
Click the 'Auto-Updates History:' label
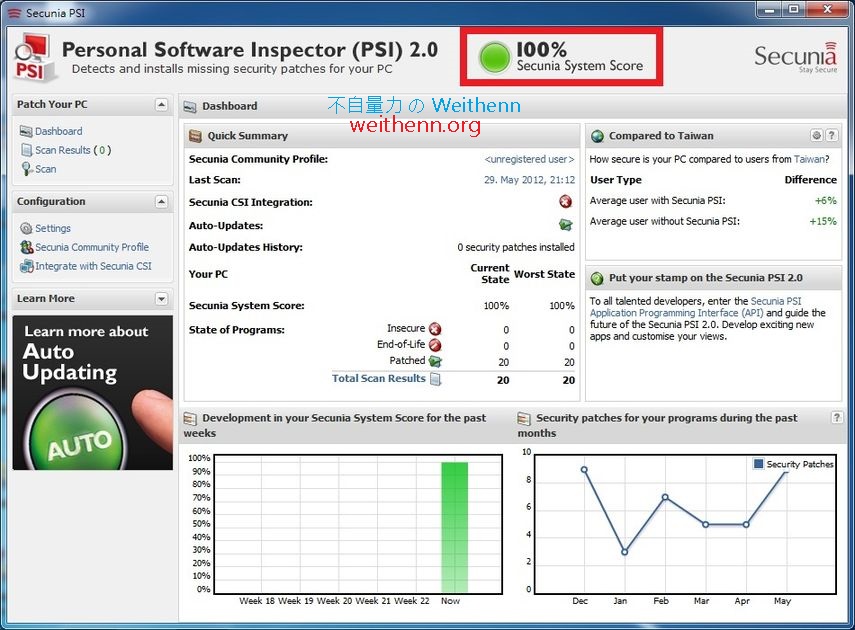(x=245, y=248)
